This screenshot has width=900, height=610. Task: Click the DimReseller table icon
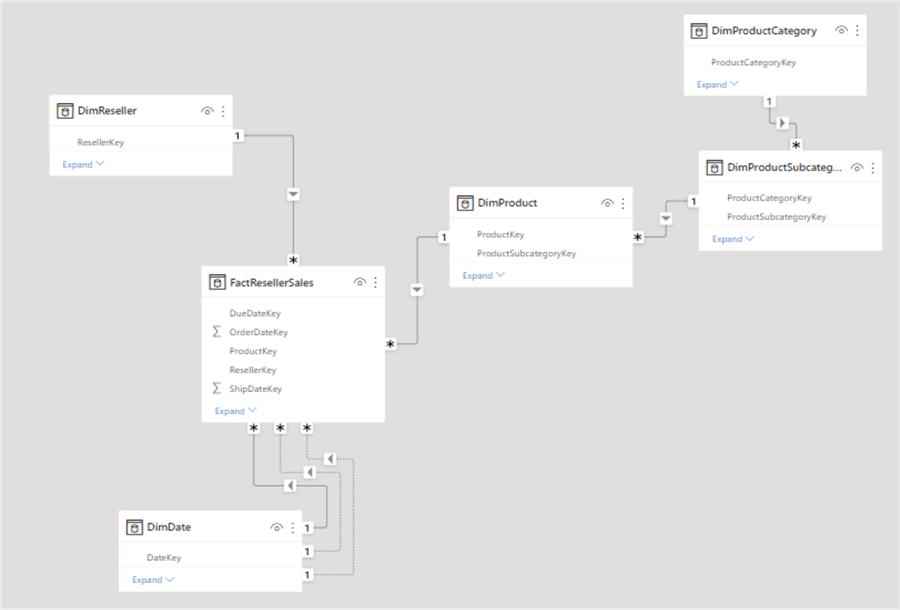(x=65, y=111)
